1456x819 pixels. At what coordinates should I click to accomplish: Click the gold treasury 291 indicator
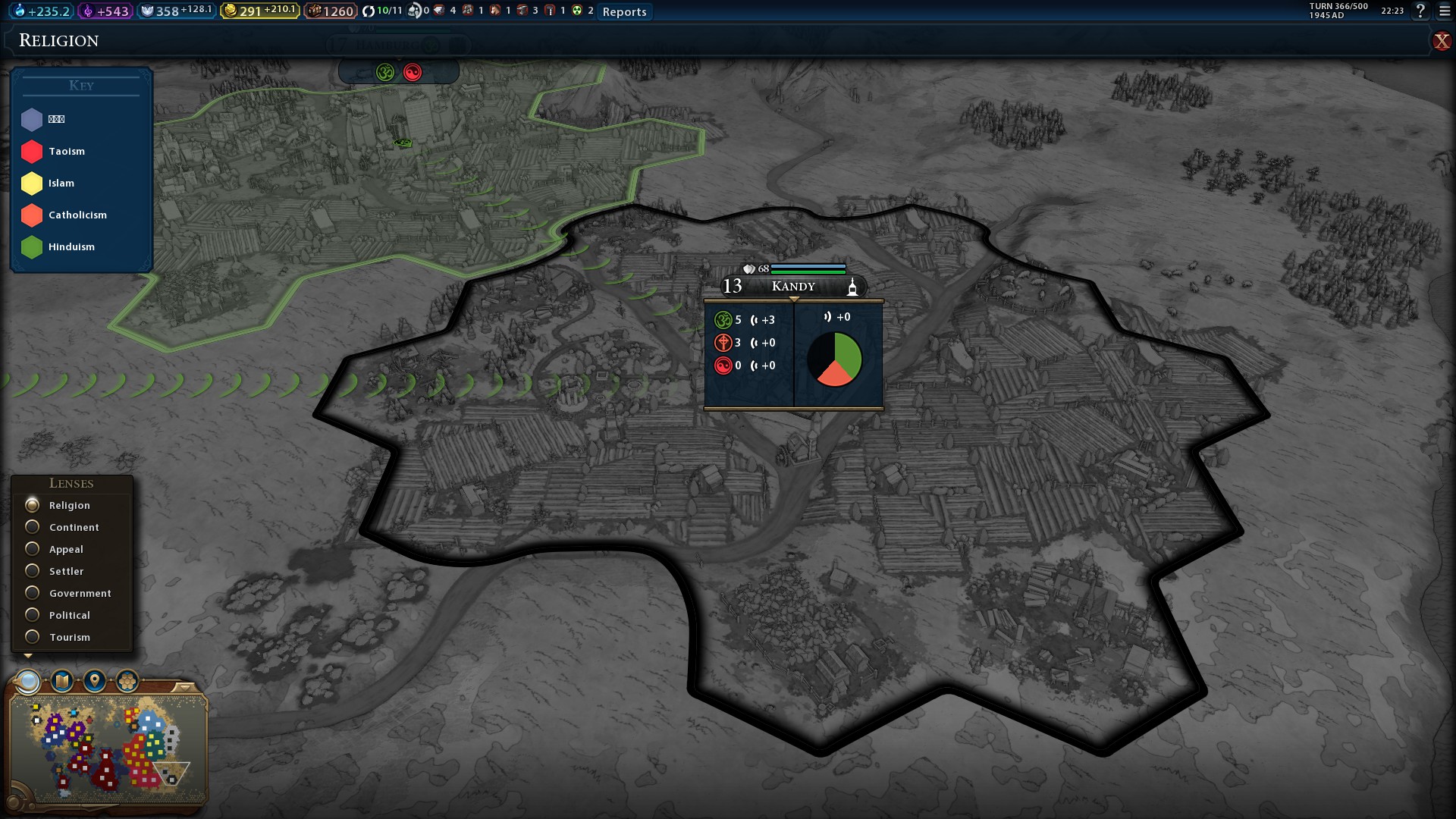coord(259,11)
